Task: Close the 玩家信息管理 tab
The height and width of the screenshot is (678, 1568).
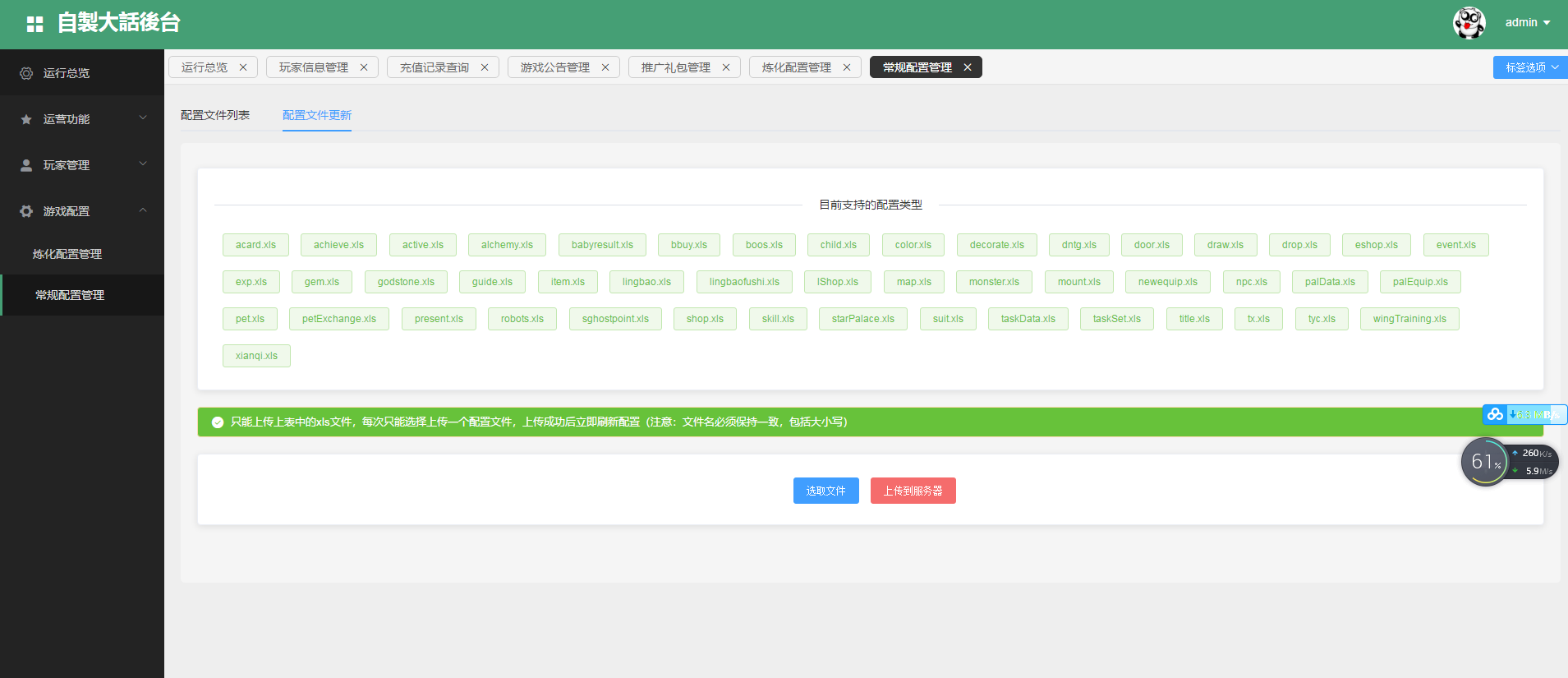Action: 364,67
